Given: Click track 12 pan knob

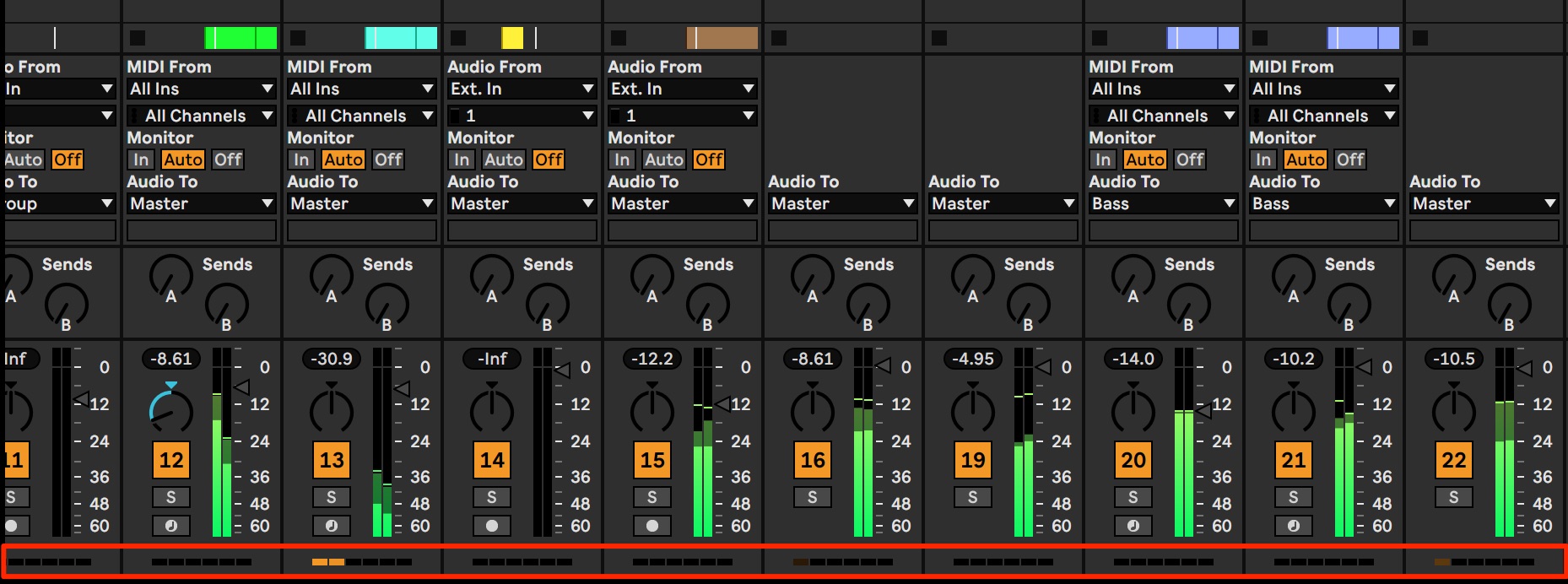Looking at the screenshot, I should click(x=171, y=409).
